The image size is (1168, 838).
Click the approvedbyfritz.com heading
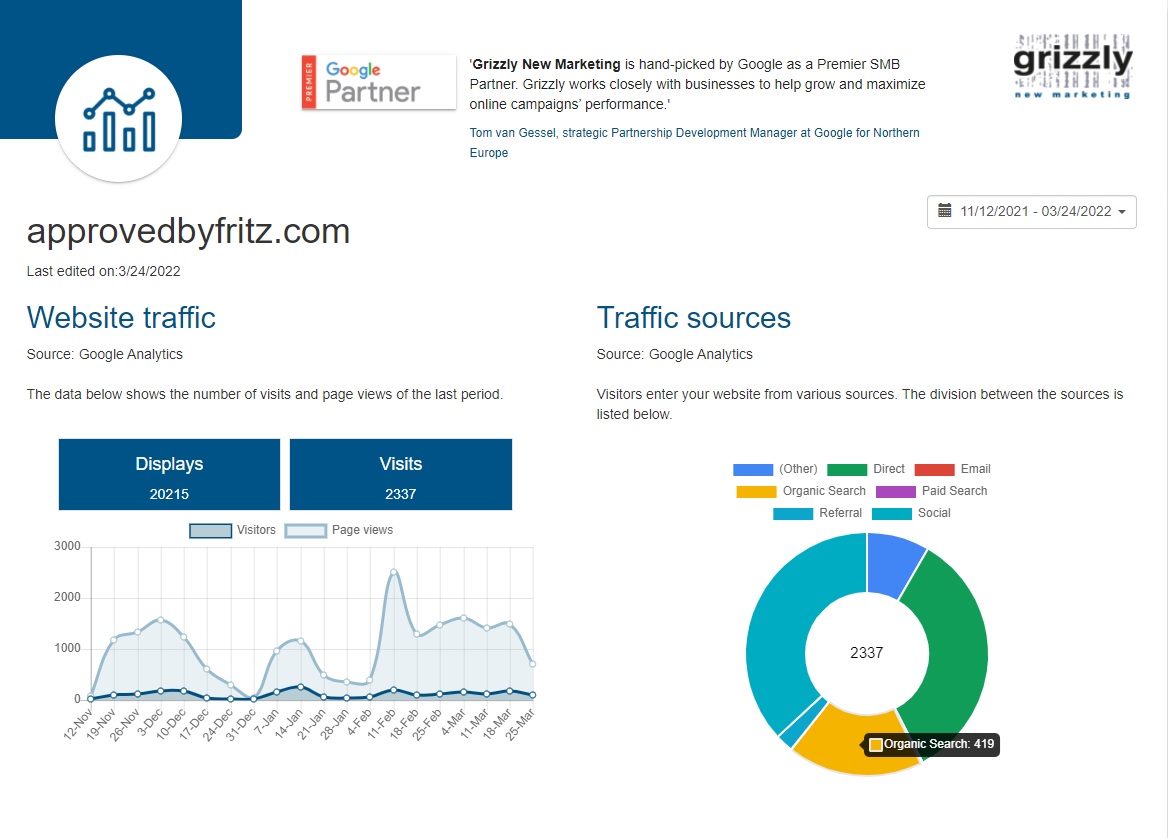[188, 231]
